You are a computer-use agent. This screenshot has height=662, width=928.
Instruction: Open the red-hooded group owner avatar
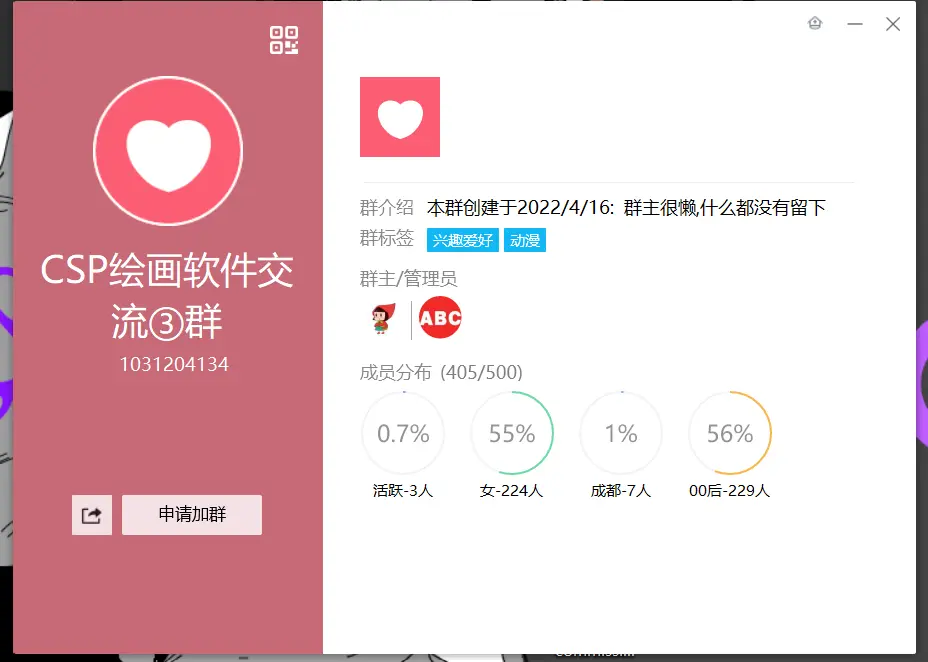383,318
